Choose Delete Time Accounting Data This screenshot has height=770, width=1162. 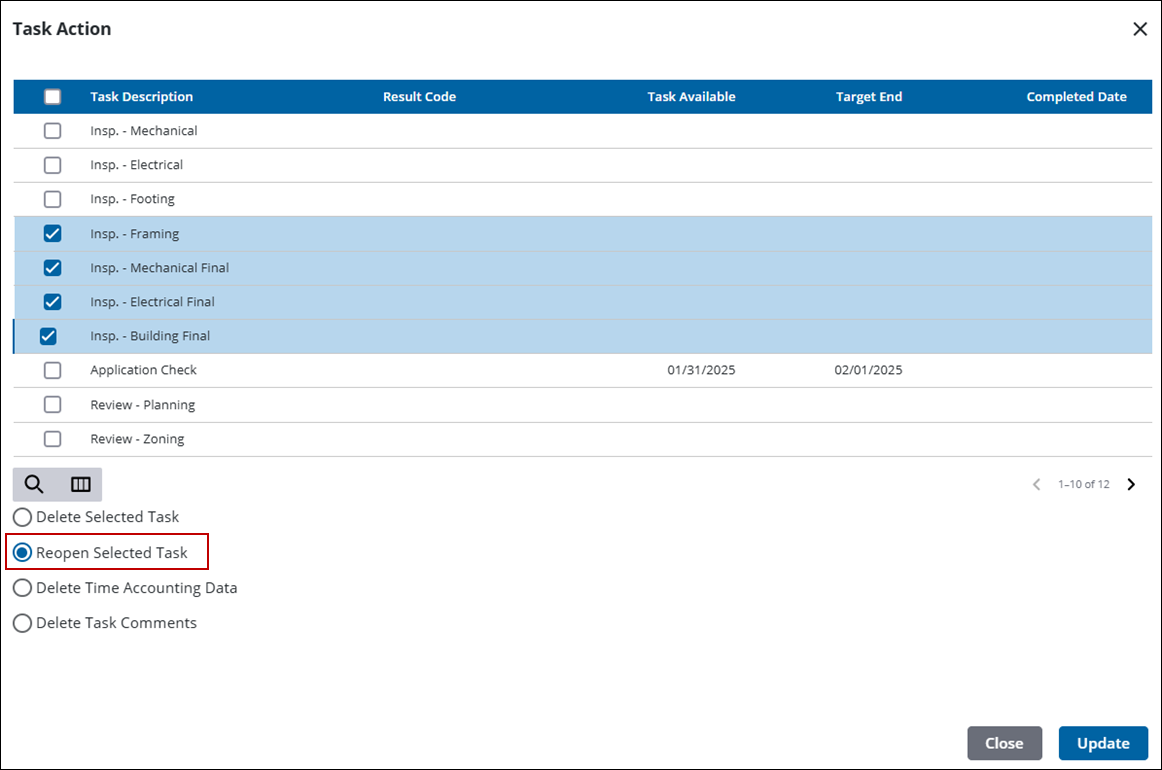pyautogui.click(x=22, y=588)
